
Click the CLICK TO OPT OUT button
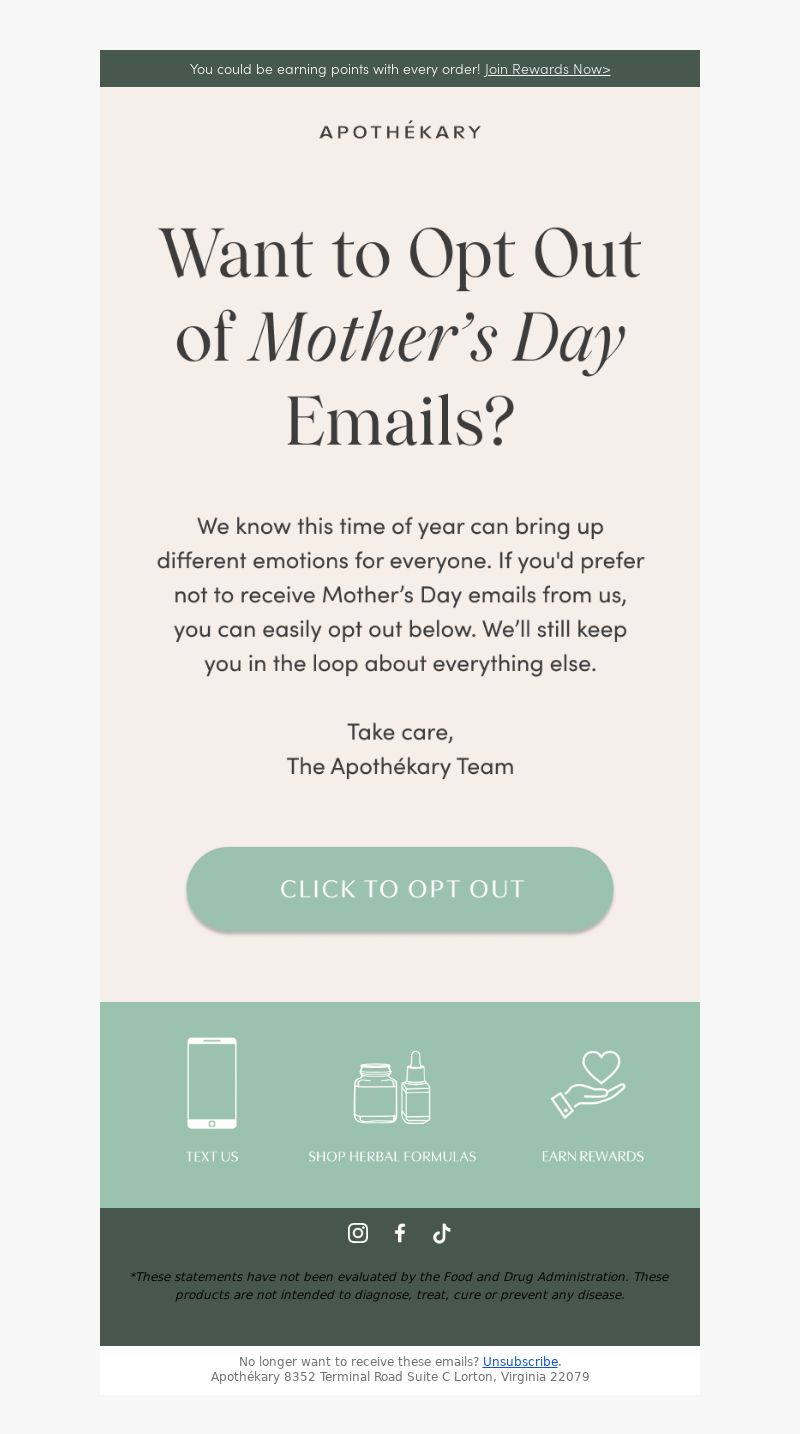pos(400,889)
